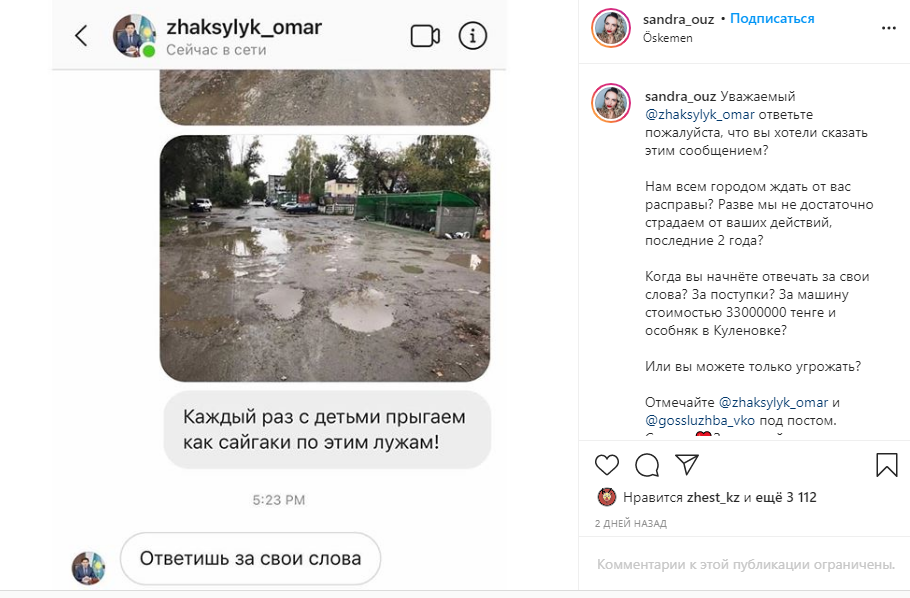Save the post with the bookmark icon
Viewport: 910px width, 598px height.
[886, 464]
